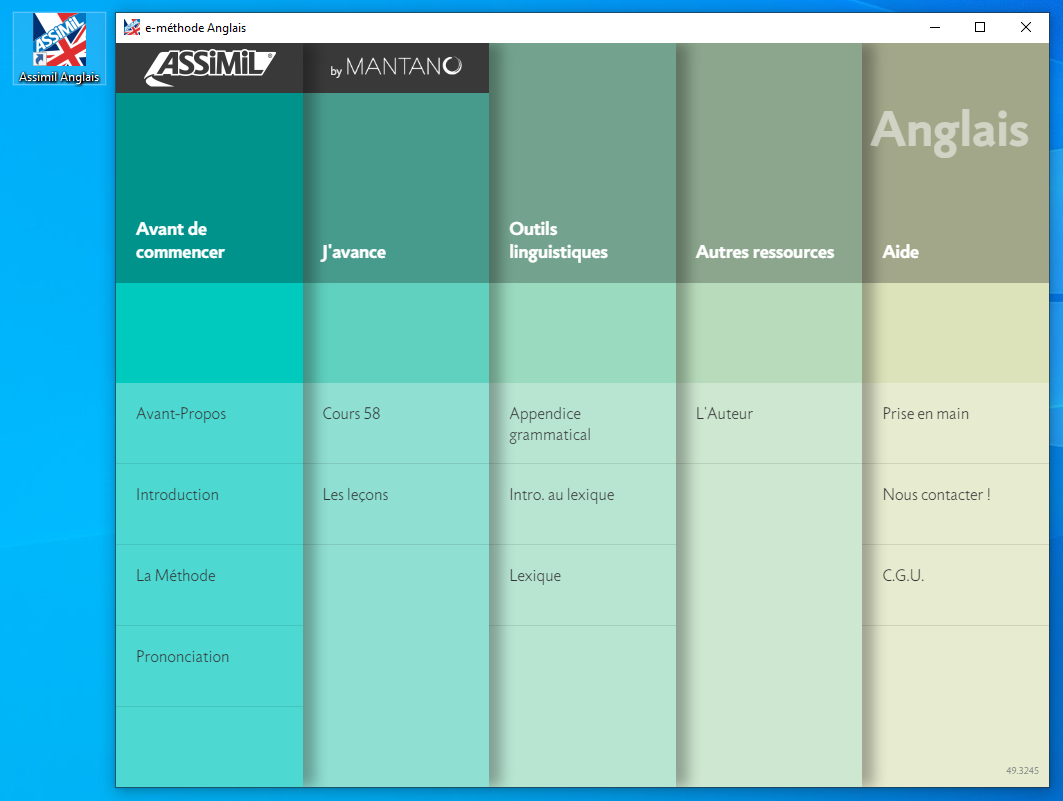This screenshot has height=801, width=1063.
Task: Click the e-méthode Anglais title bar icon
Action: point(131,28)
